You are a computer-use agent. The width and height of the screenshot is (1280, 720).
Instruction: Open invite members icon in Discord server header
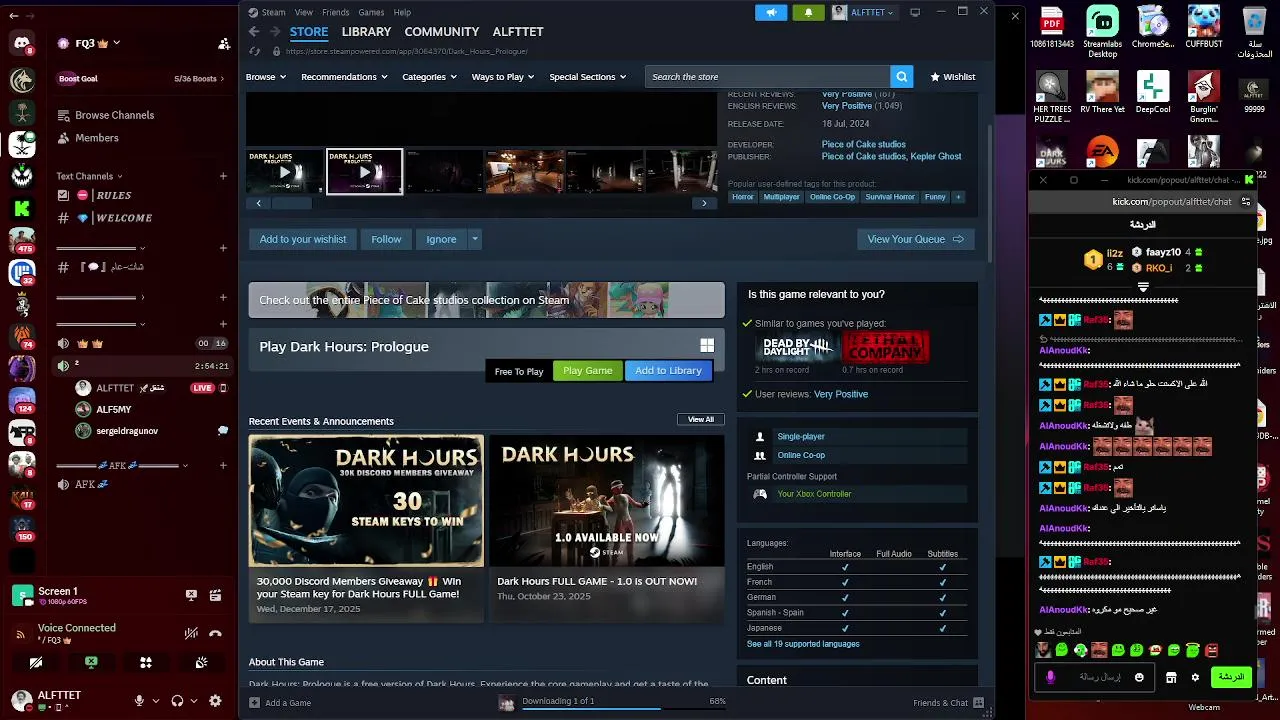[x=224, y=44]
